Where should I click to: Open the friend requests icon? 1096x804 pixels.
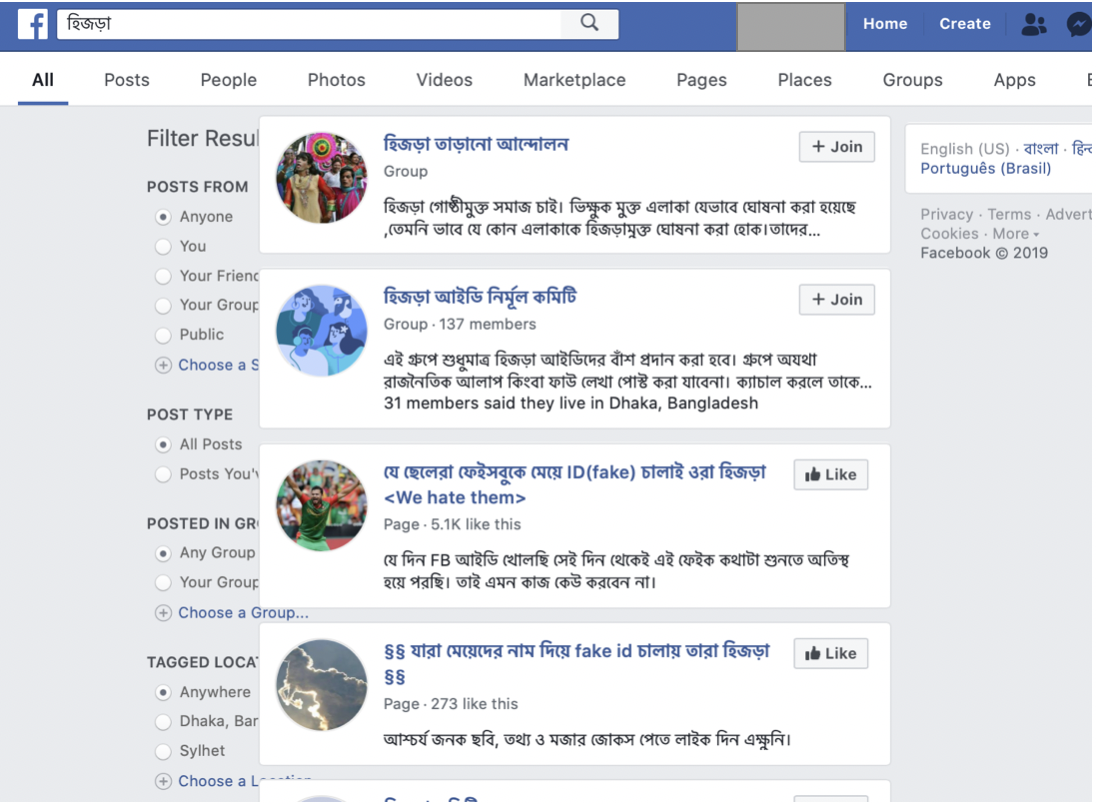click(x=1034, y=24)
